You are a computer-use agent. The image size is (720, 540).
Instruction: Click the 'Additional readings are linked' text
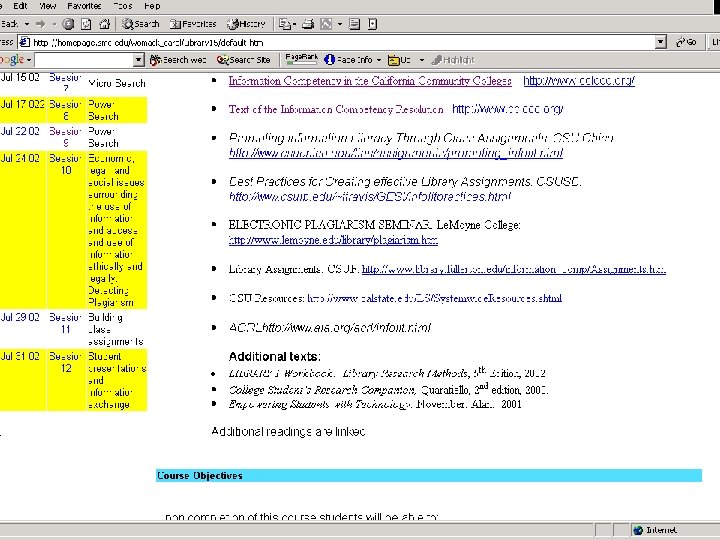[288, 432]
